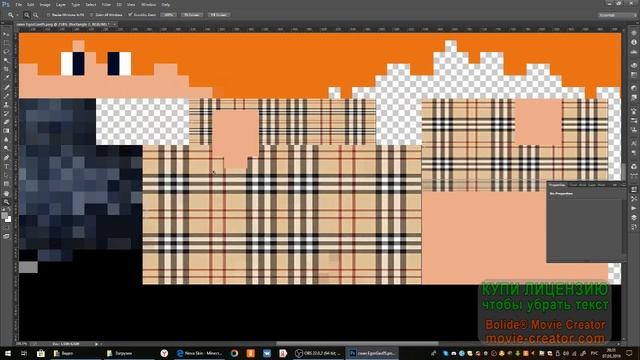
Task: Open the Image menu
Action: coord(45,4)
